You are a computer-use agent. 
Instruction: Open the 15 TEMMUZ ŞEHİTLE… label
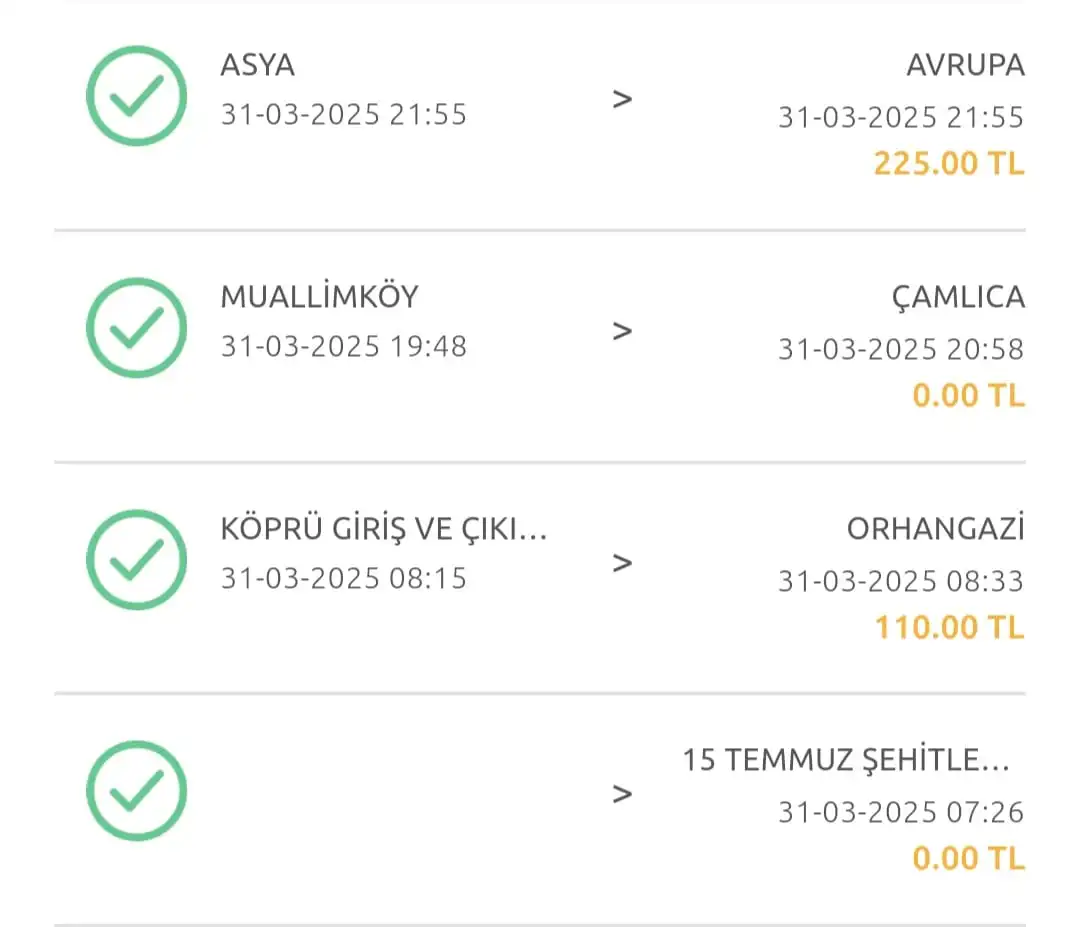(846, 760)
